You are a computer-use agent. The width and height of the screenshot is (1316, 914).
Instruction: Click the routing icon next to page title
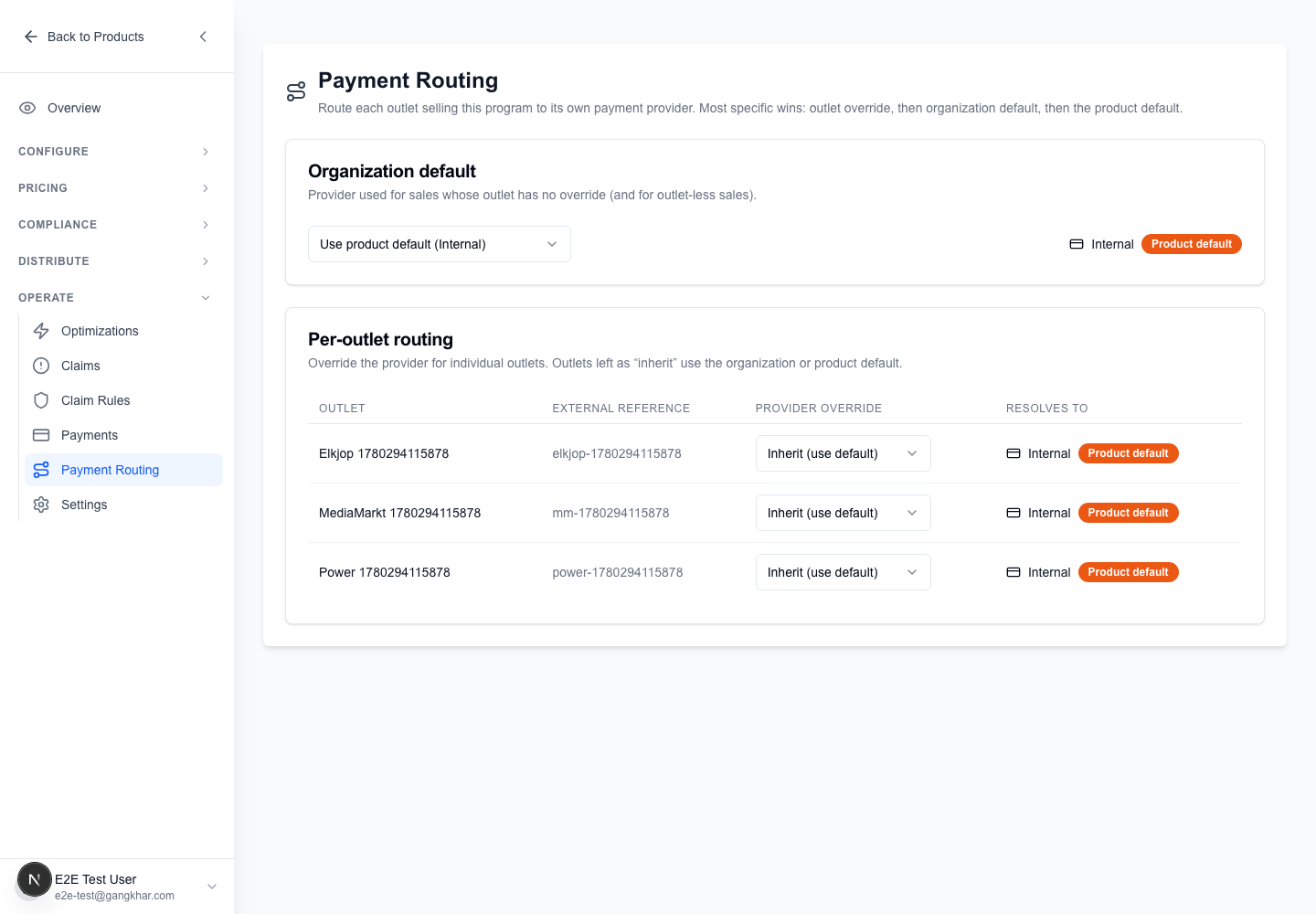(x=296, y=91)
